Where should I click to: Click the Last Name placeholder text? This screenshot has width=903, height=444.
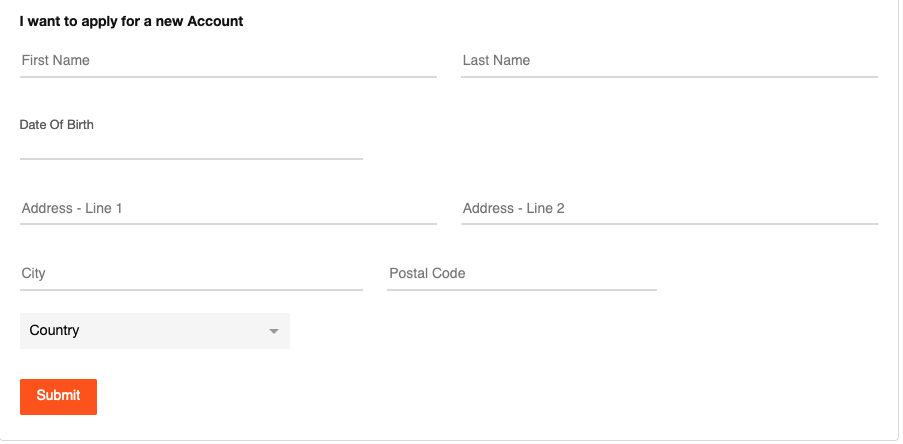pyautogui.click(x=496, y=61)
